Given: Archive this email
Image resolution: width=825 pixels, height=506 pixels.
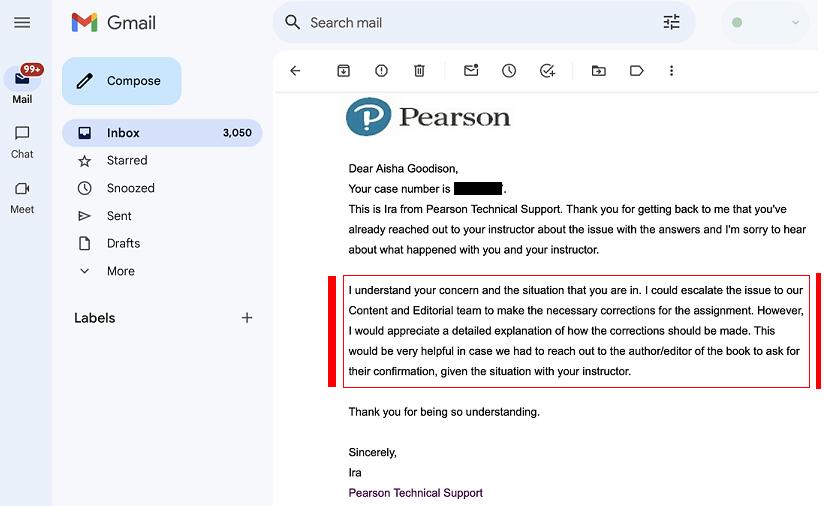Looking at the screenshot, I should tap(343, 71).
